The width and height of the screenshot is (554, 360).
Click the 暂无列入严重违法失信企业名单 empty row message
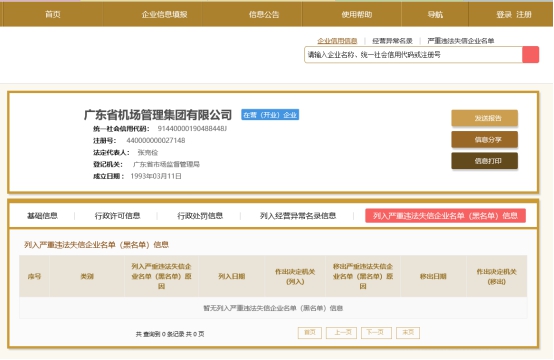[x=273, y=308]
